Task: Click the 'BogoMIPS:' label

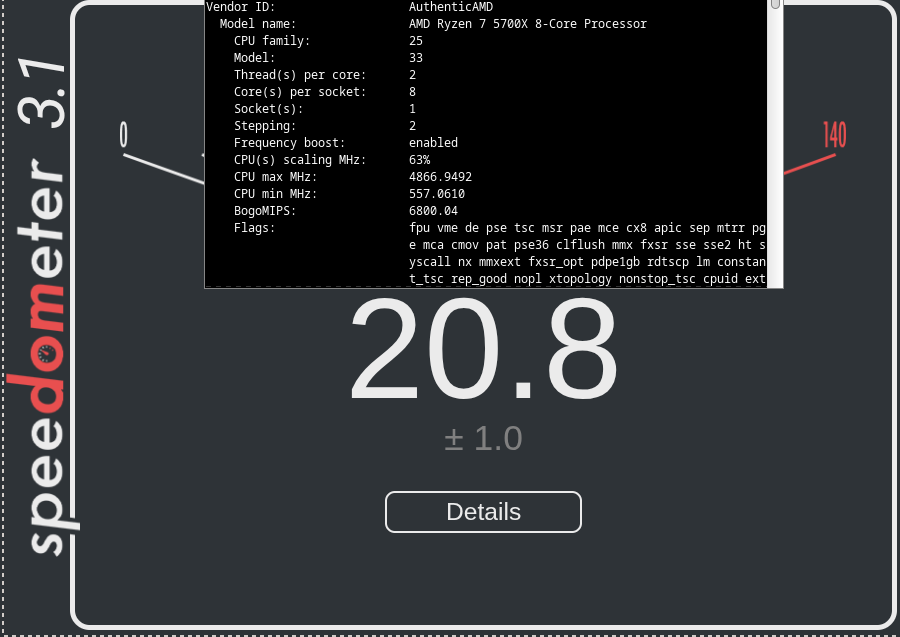Action: click(265, 211)
